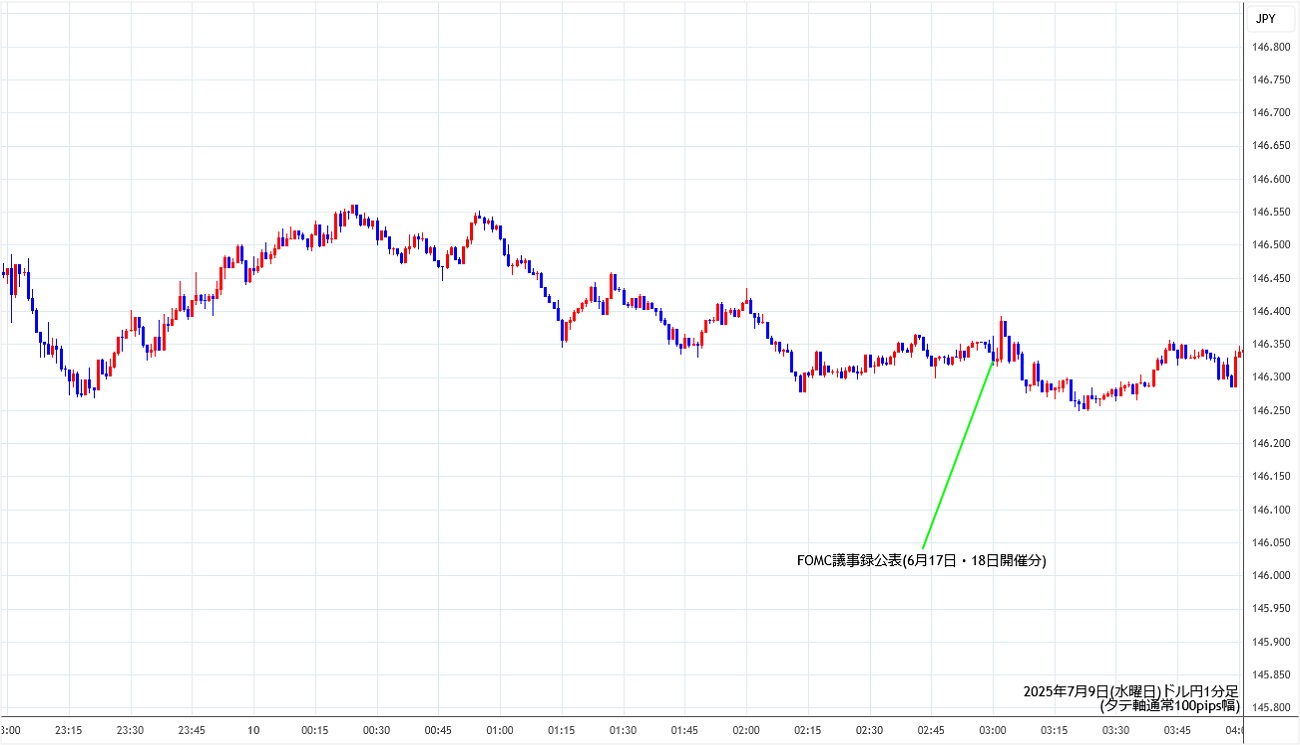
Task: Click the 146.050 price label
Action: (1270, 542)
